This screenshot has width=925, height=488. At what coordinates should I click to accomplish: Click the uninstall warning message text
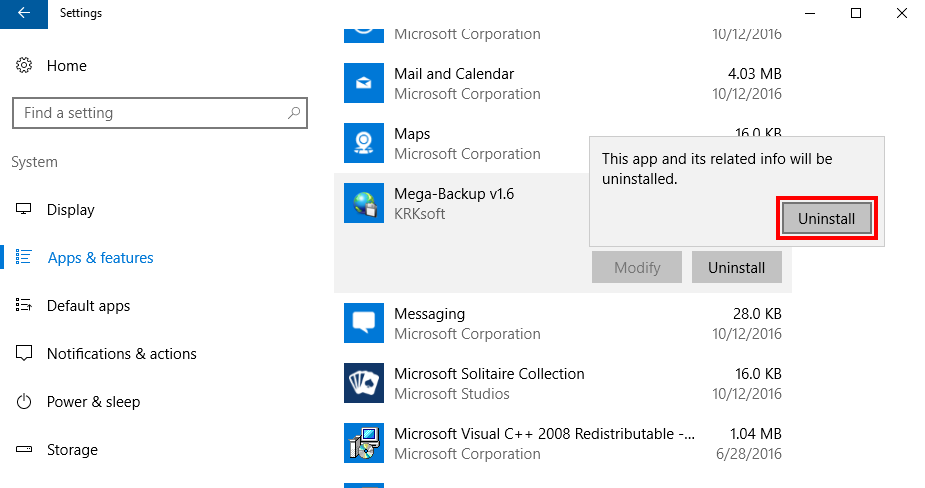(x=717, y=169)
